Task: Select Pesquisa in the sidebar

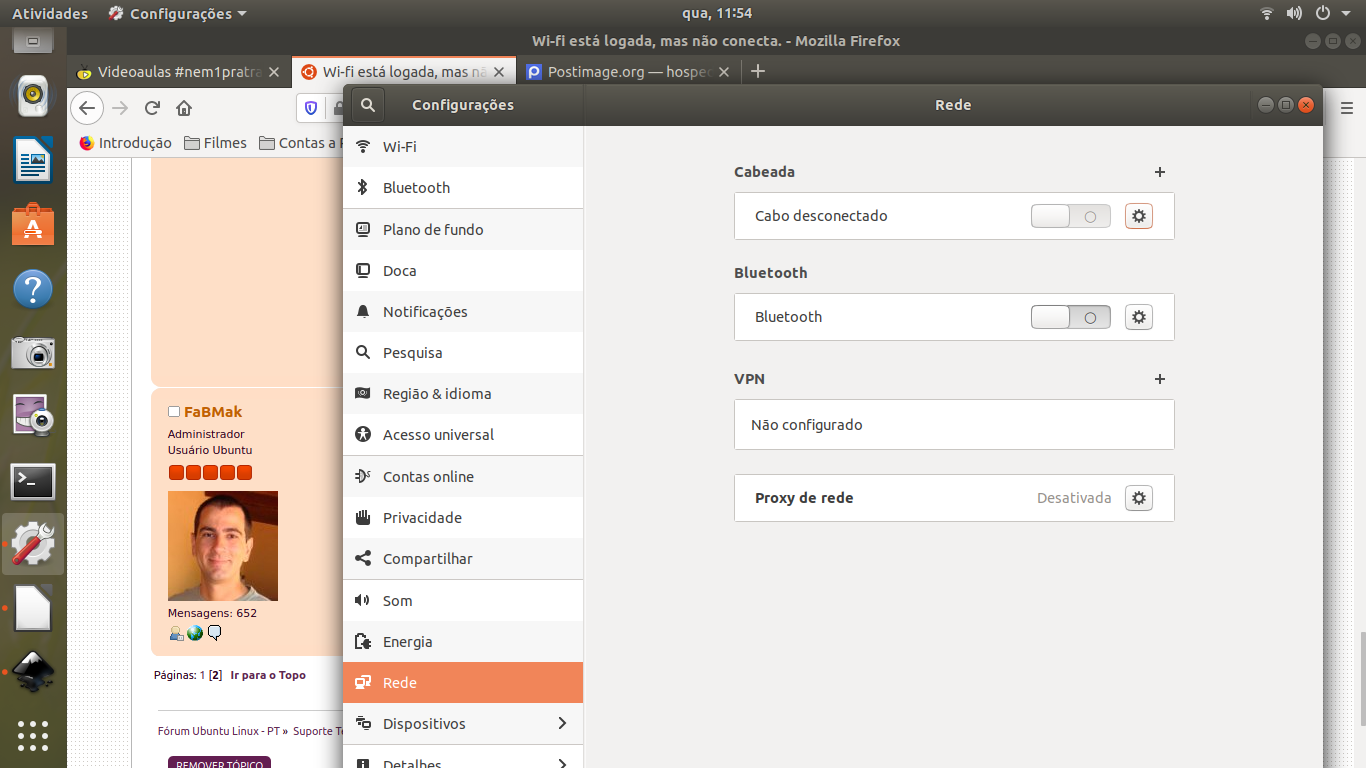Action: click(x=463, y=352)
